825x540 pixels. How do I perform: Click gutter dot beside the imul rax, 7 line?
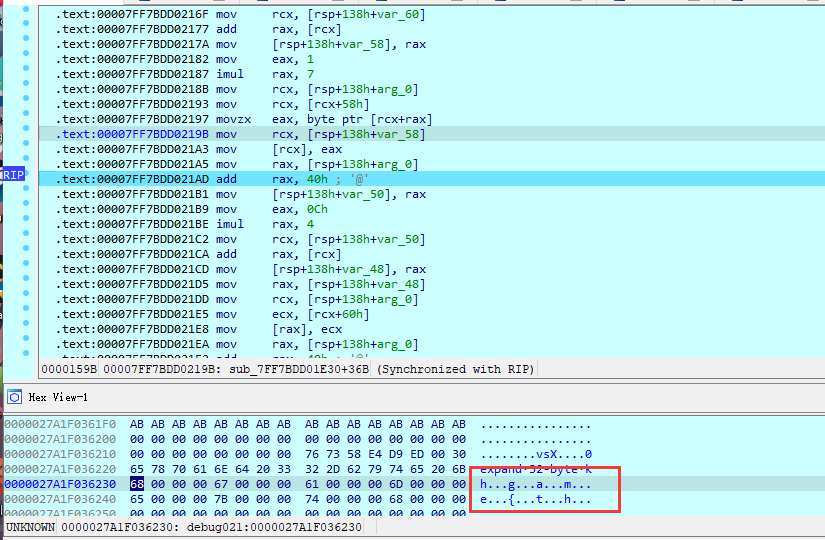coord(27,74)
